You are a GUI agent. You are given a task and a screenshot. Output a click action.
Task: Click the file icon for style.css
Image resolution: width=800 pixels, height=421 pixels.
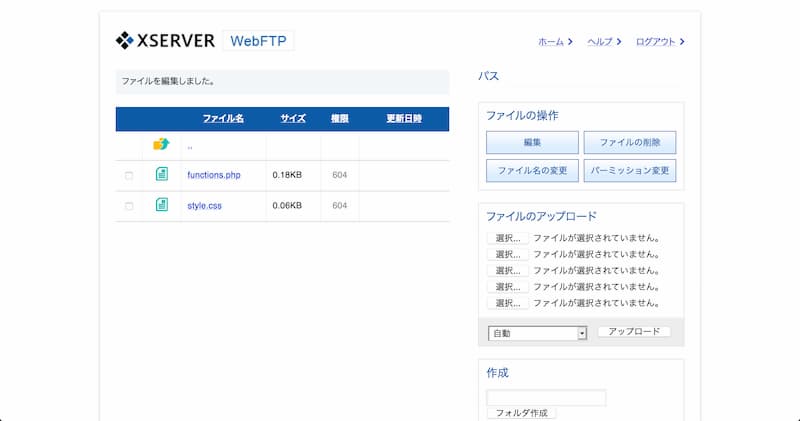click(162, 205)
